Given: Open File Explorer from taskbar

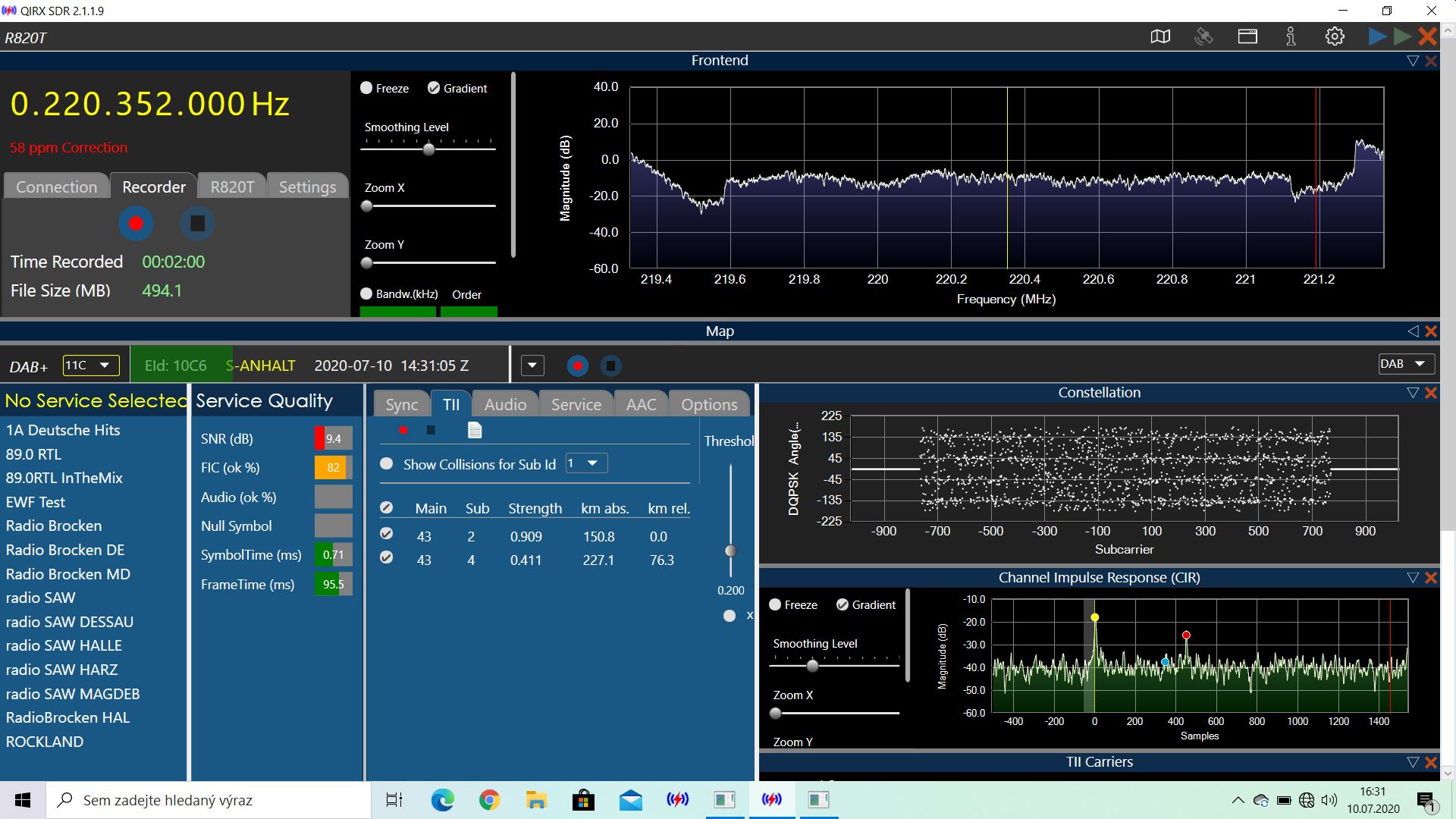Looking at the screenshot, I should [536, 800].
